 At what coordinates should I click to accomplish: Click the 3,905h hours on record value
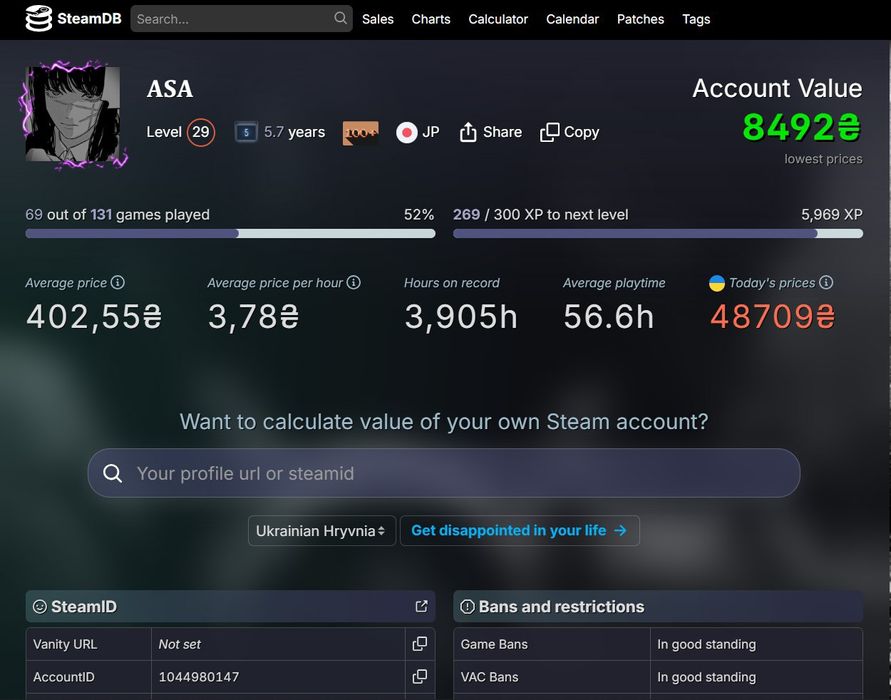pyautogui.click(x=461, y=316)
